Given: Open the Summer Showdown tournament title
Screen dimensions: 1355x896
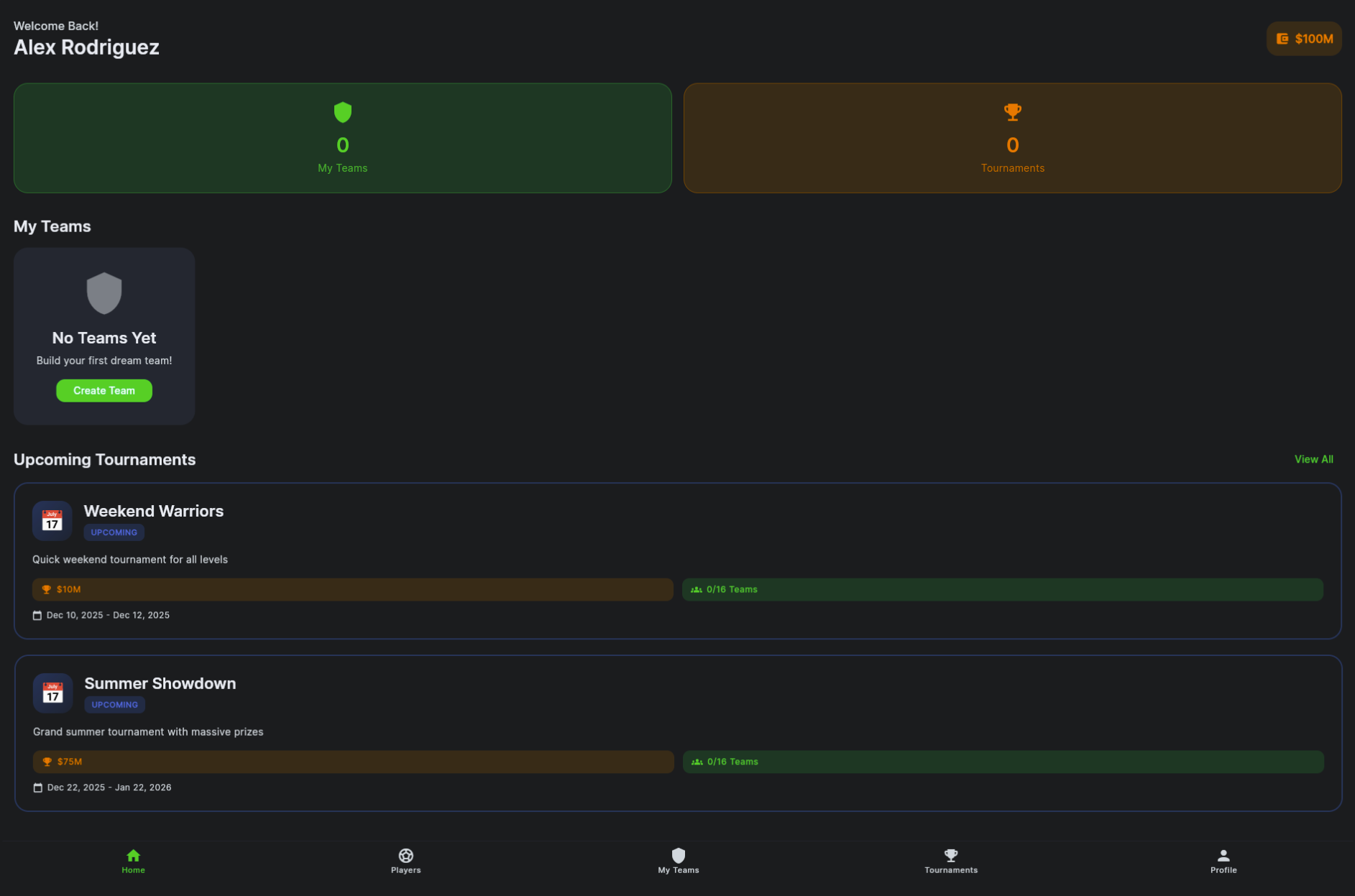Looking at the screenshot, I should (160, 683).
